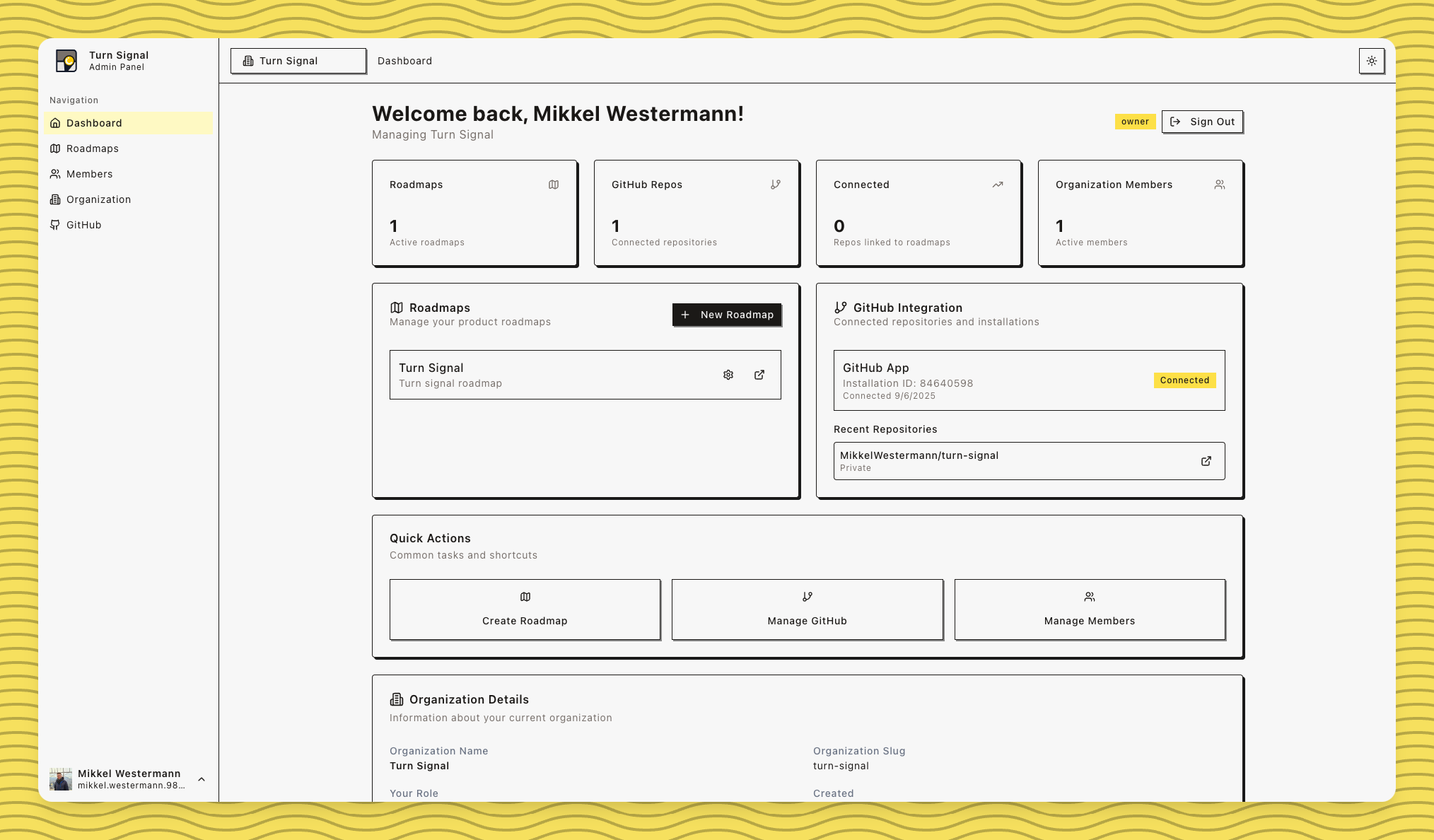Click the turn-signal organization slug value

coord(841,766)
